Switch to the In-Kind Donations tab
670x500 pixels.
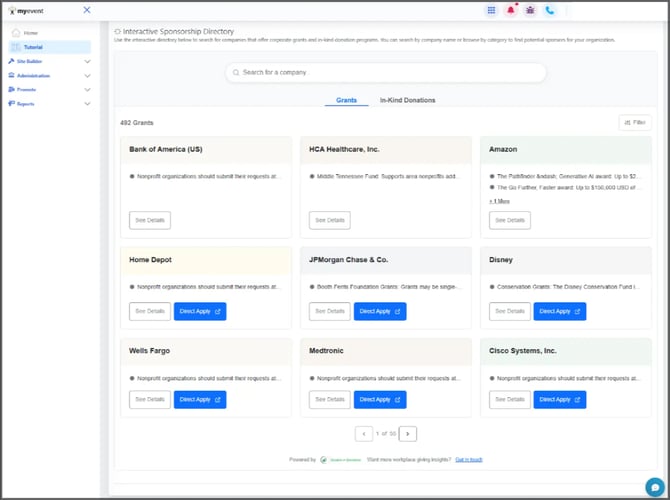click(x=407, y=100)
